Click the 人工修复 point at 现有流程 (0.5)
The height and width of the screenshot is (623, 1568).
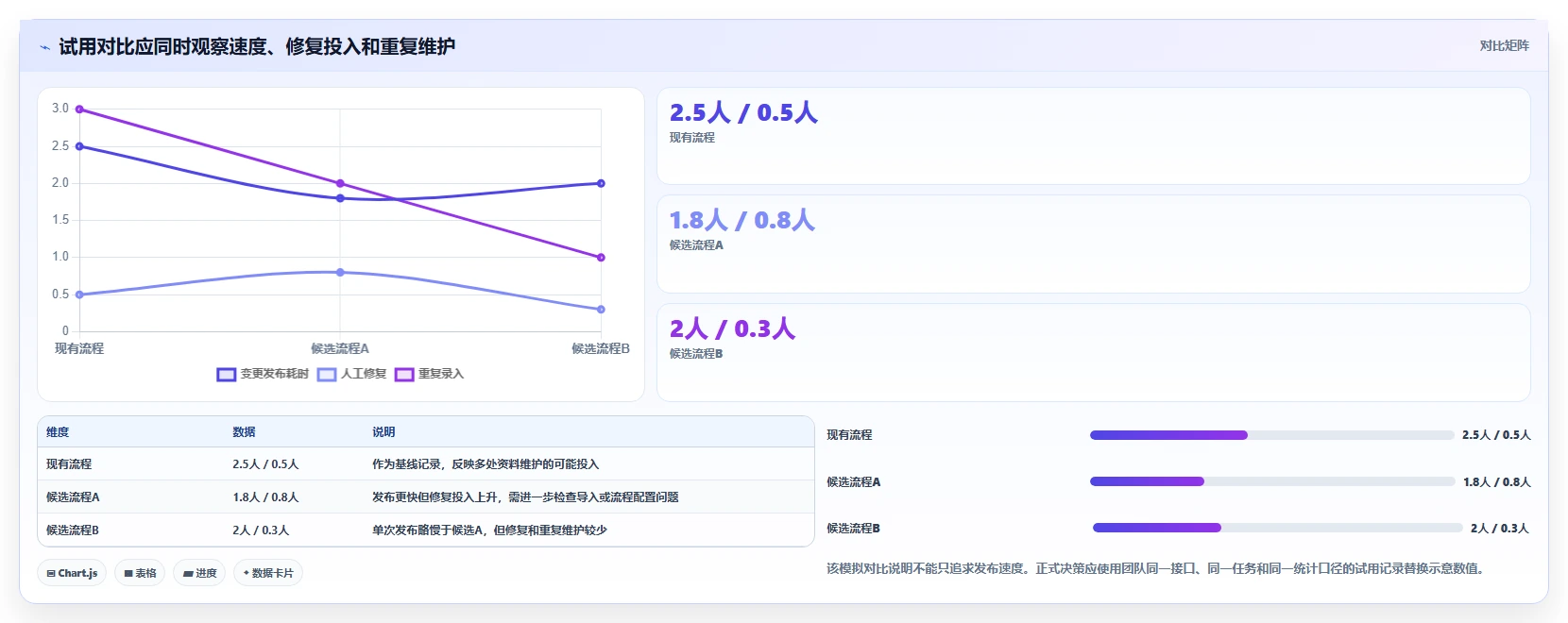(79, 295)
